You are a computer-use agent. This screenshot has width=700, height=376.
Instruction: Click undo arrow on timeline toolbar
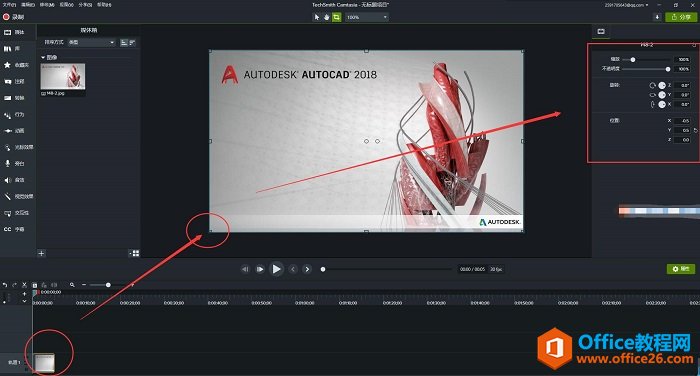point(5,284)
